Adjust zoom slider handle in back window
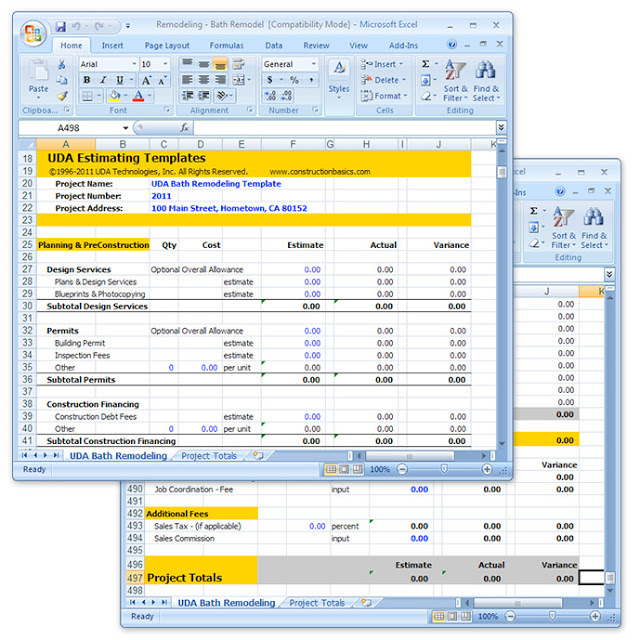This screenshot has height=640, width=640. 552,616
